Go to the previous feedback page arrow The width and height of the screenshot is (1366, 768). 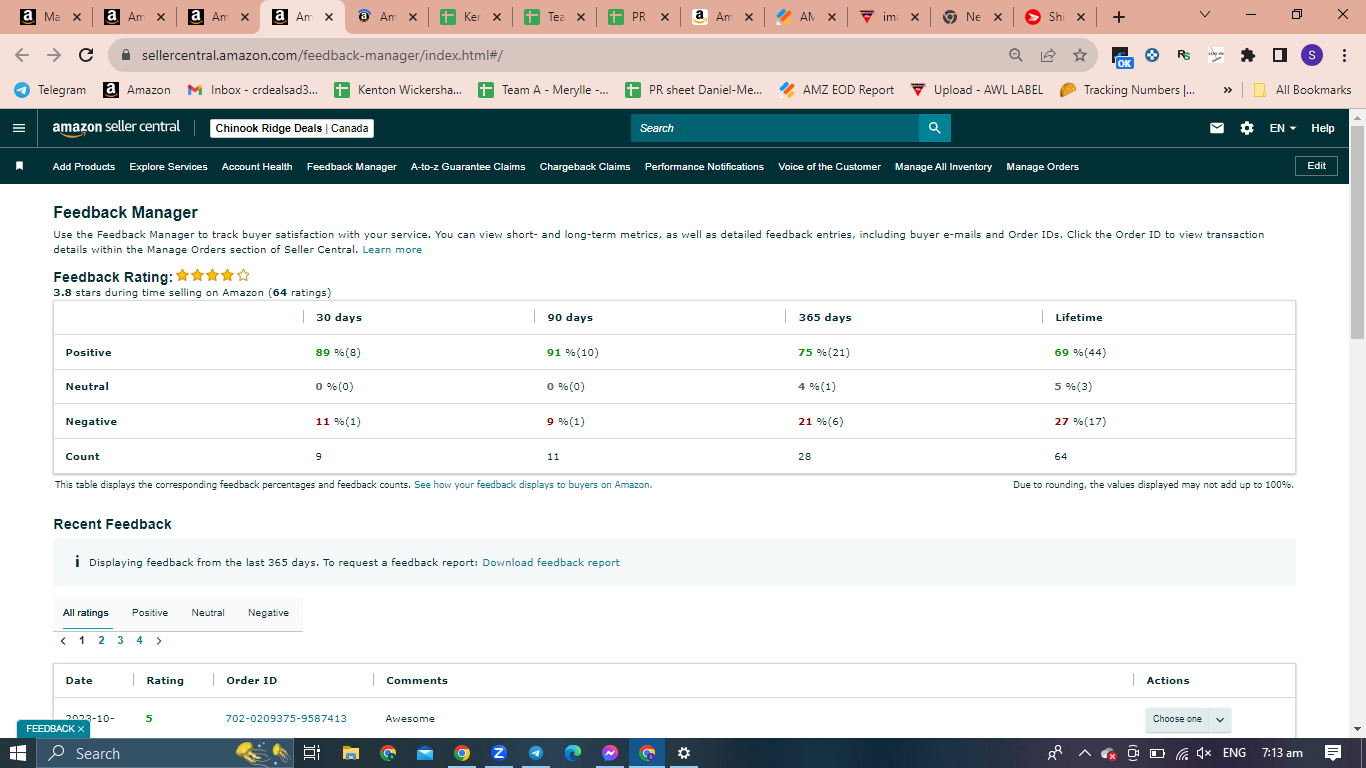[x=63, y=641]
